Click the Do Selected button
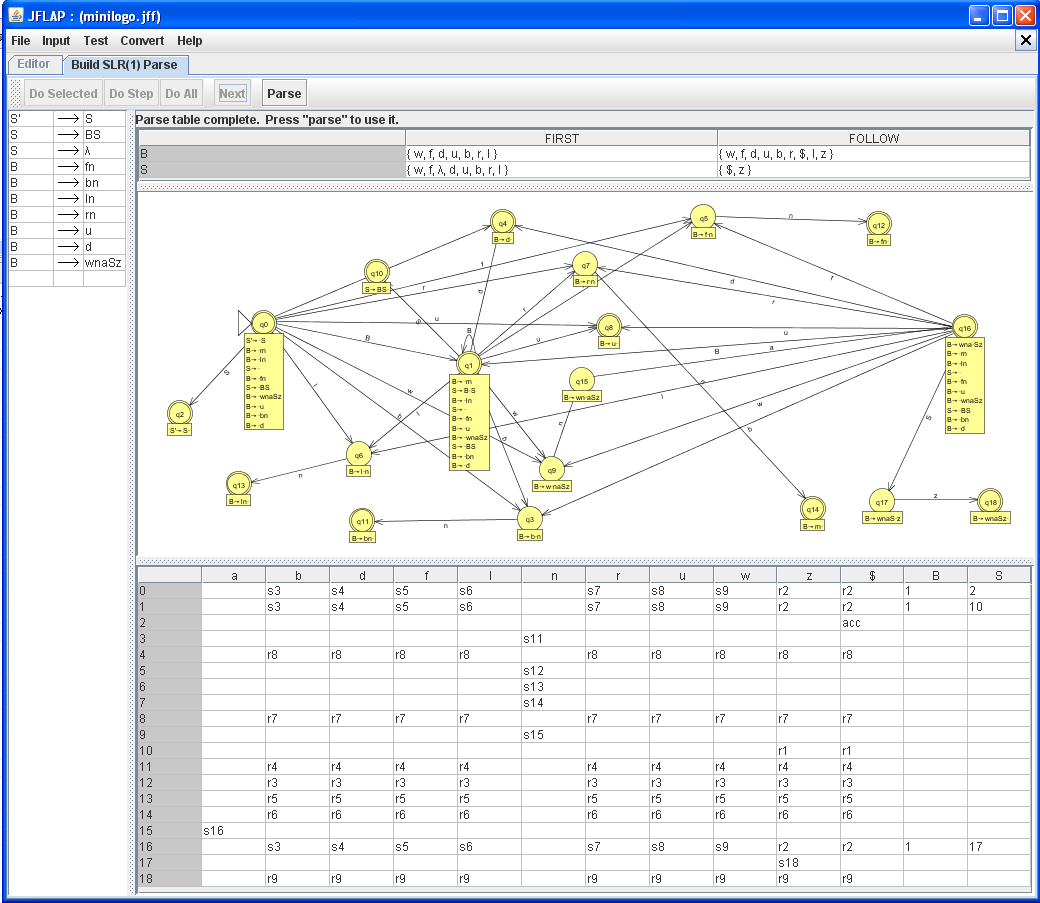This screenshot has width=1040, height=903. (x=63, y=94)
